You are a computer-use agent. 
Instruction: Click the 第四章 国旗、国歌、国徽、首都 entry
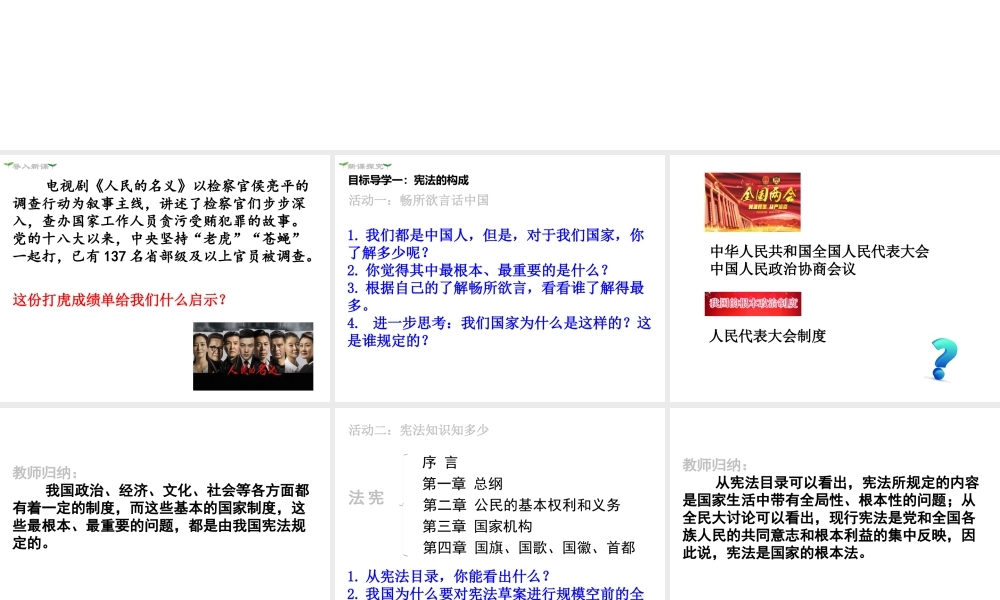529,547
